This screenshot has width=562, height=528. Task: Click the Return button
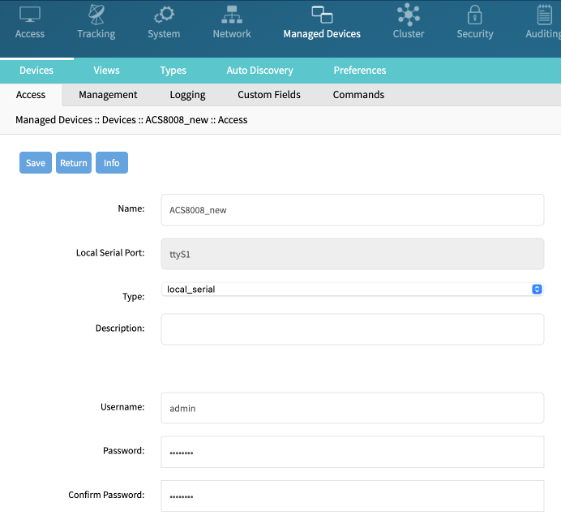pos(74,163)
